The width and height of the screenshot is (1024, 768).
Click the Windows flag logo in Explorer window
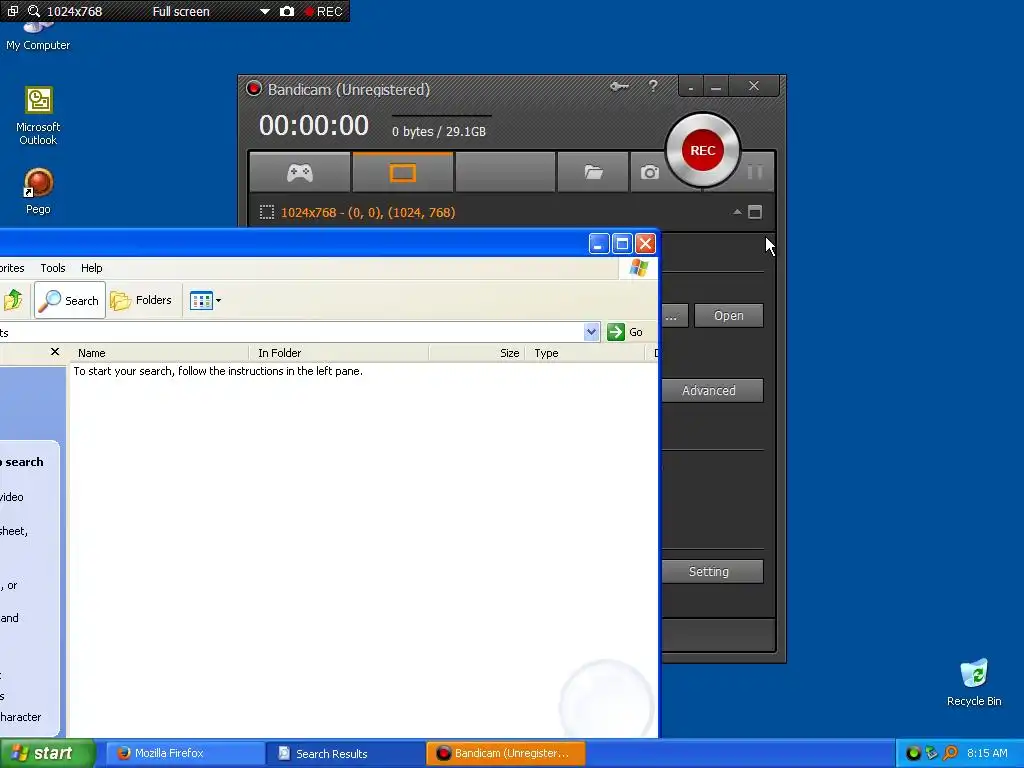639,268
